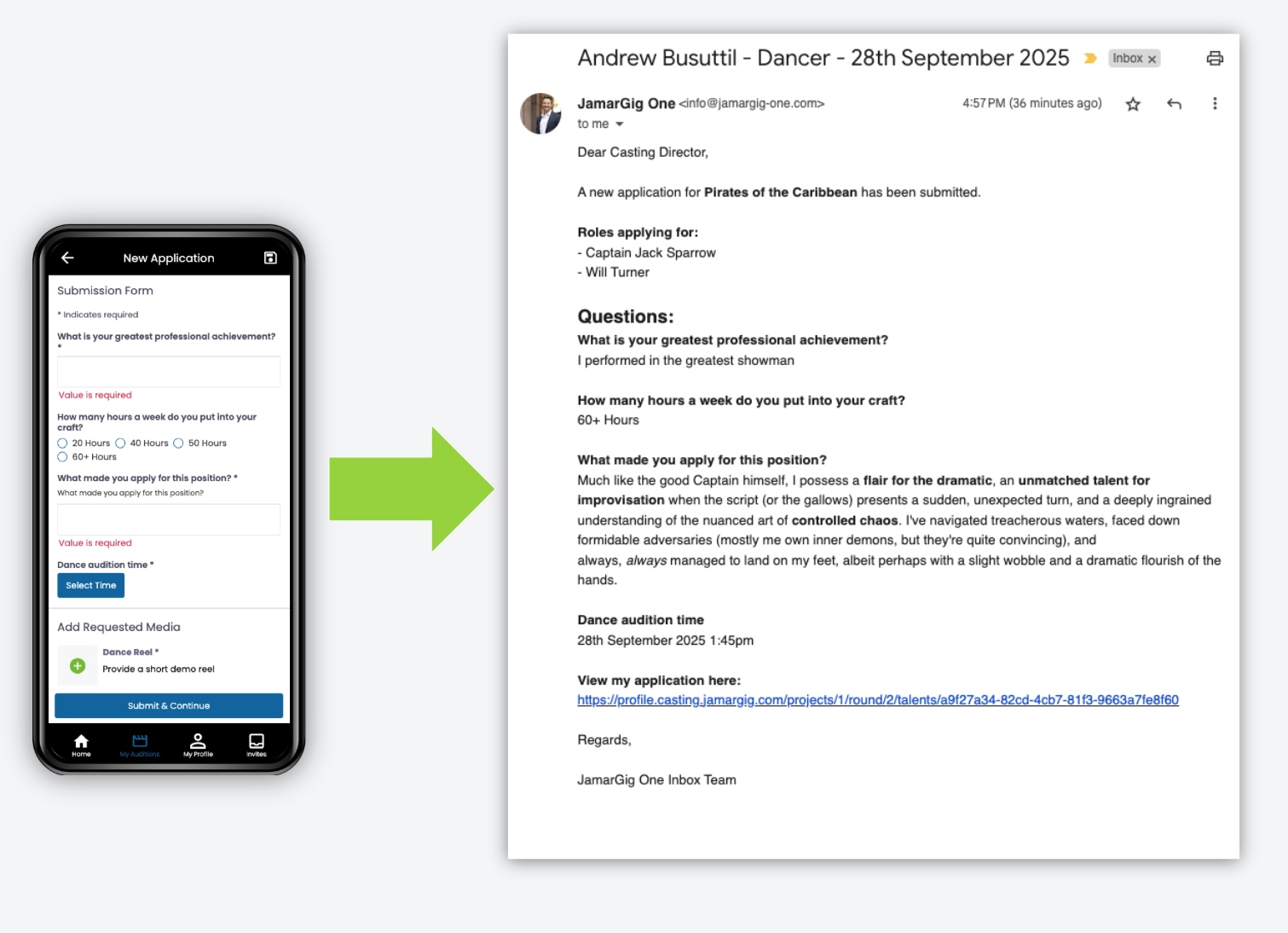This screenshot has height=933, width=1288.
Task: Print the email using the printer icon
Action: [x=1215, y=58]
